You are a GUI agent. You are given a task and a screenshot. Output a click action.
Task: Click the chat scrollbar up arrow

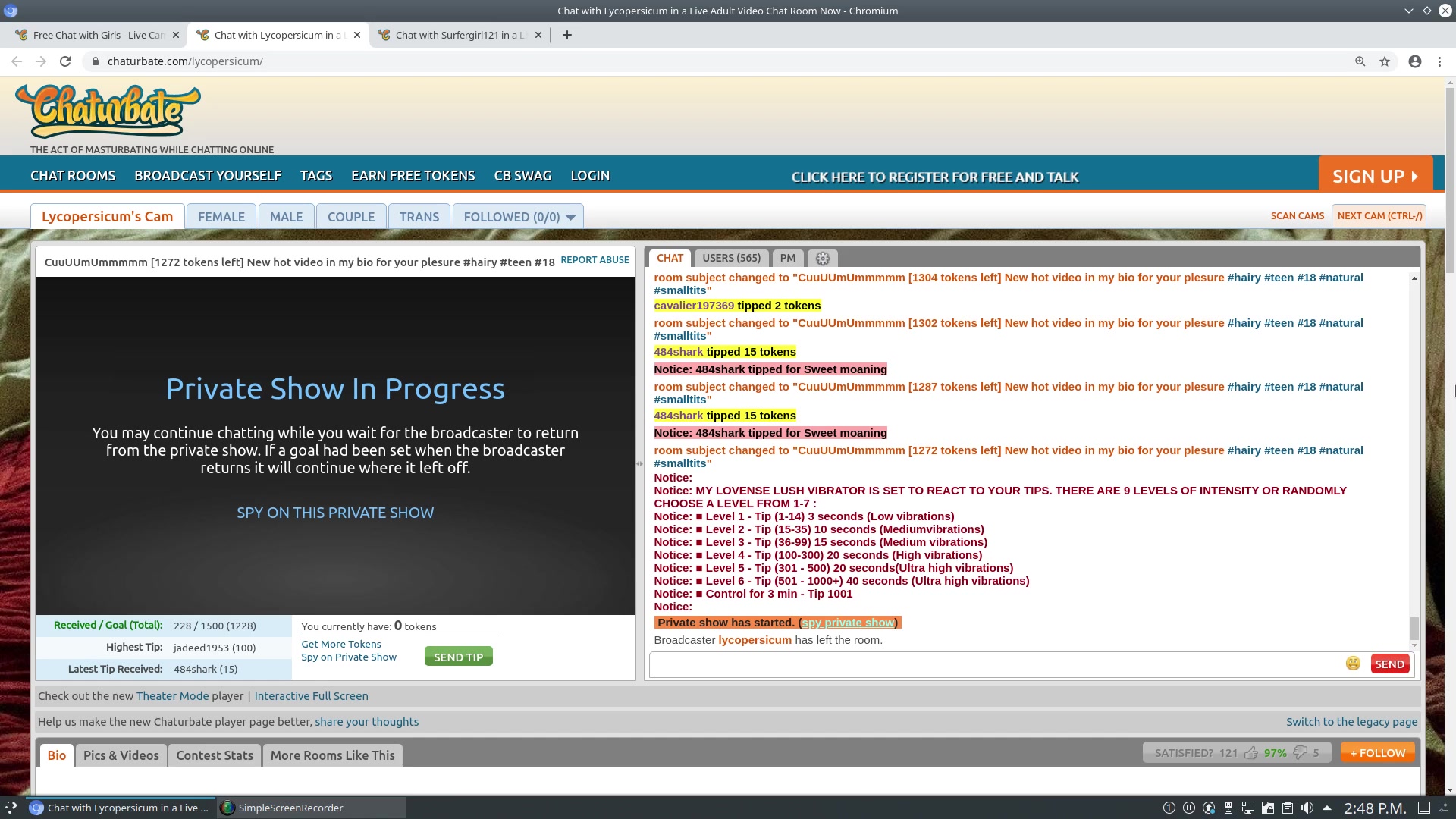(x=1414, y=279)
